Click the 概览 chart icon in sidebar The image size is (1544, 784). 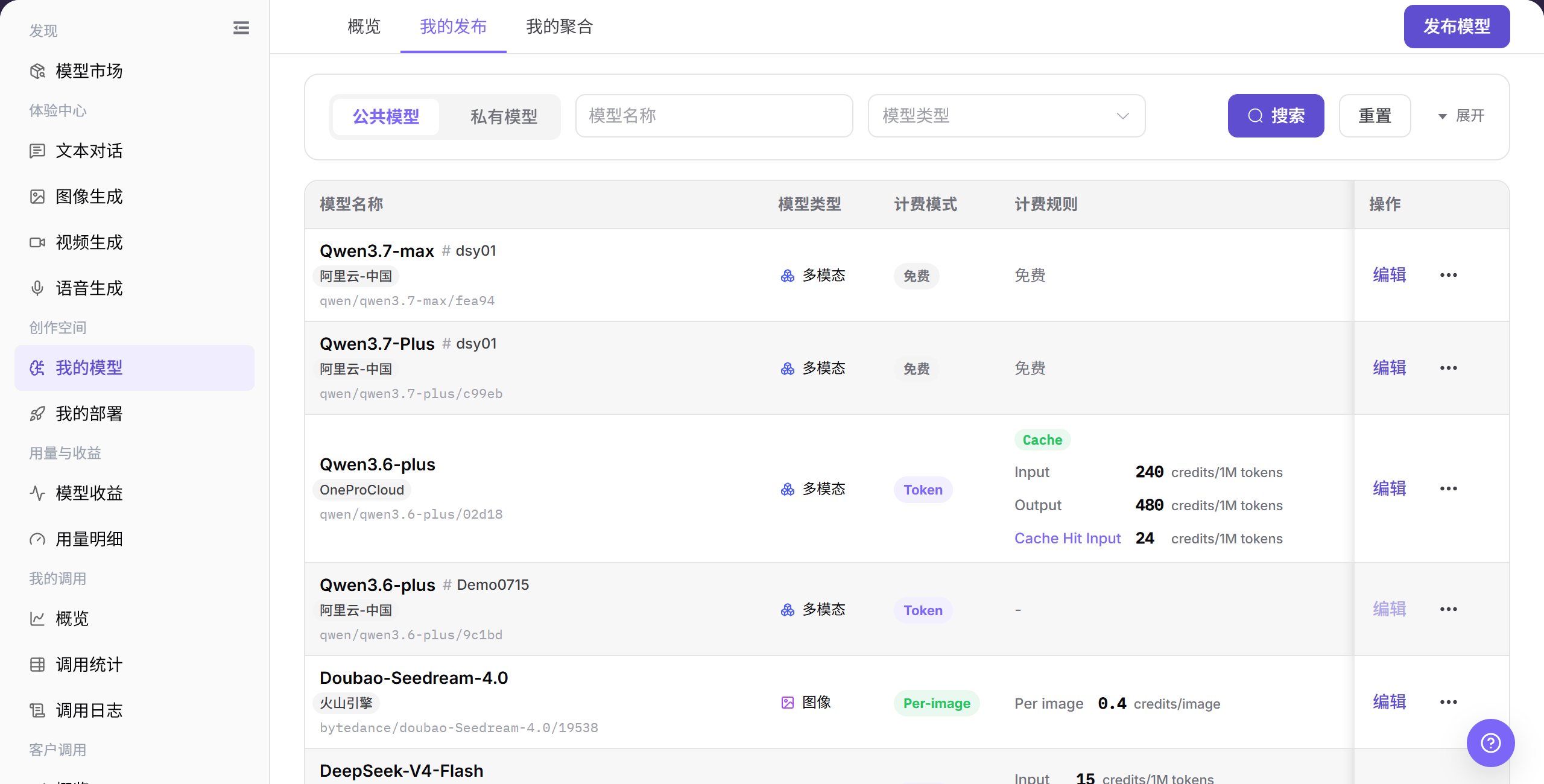[x=37, y=619]
